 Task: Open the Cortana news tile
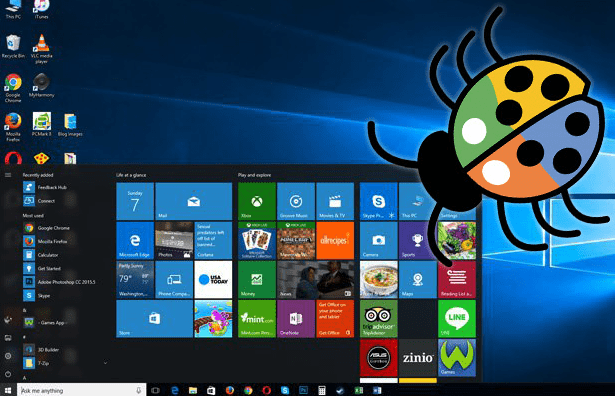click(213, 240)
